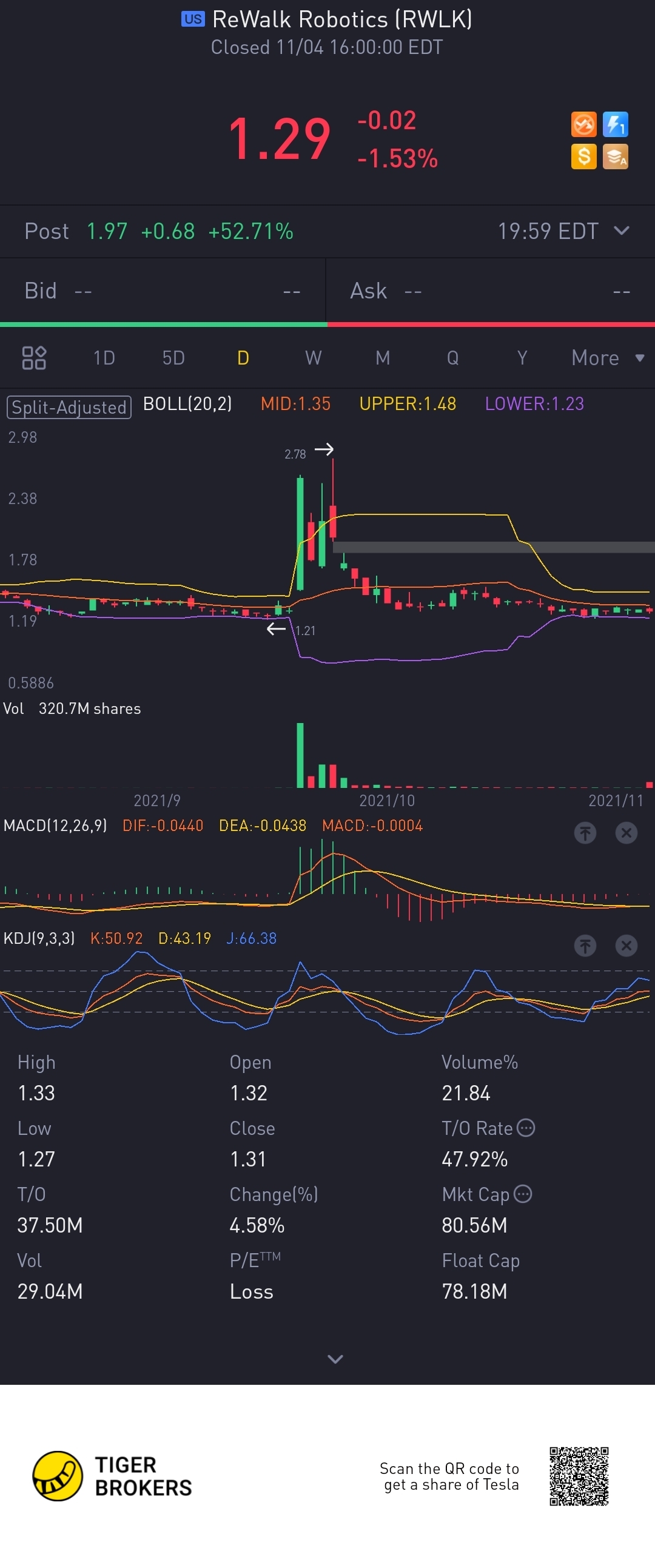Tap the Change(%) value 4.58%
Screen dimensions: 655x1568
[257, 1225]
